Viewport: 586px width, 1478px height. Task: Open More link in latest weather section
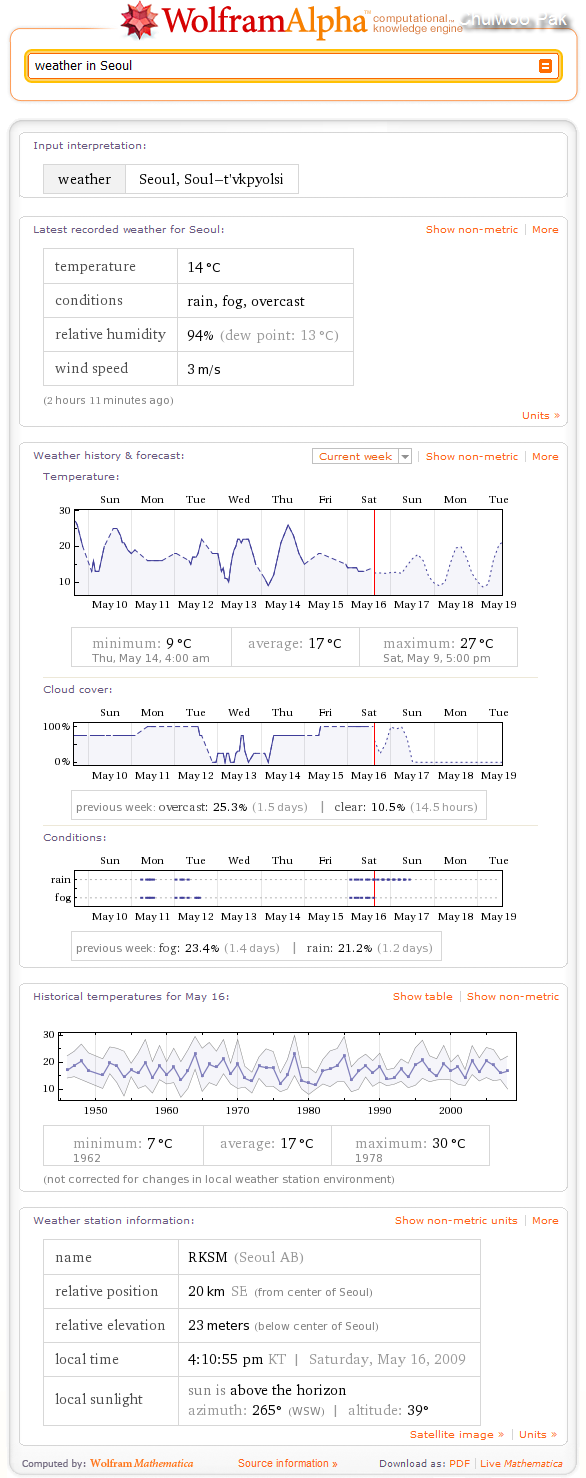pos(545,230)
